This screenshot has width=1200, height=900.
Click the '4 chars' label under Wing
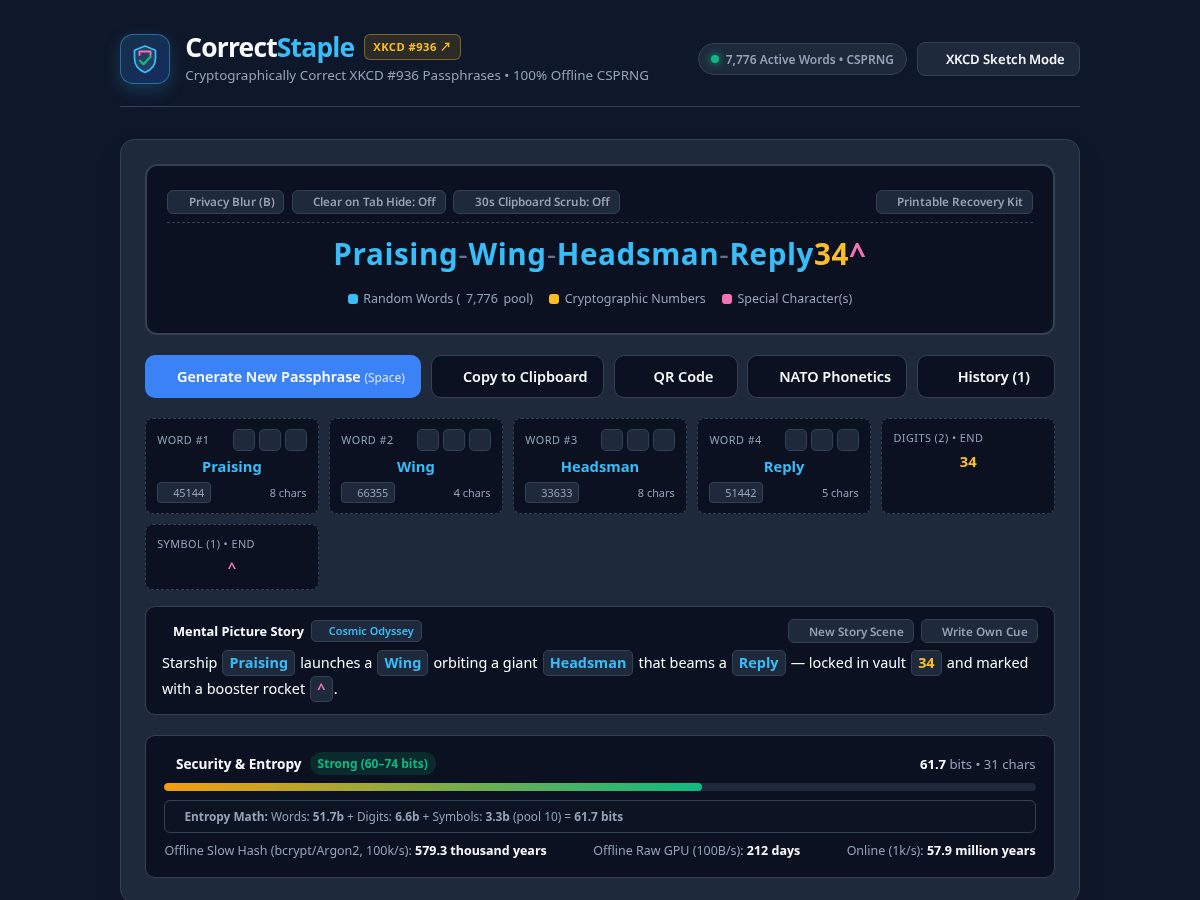click(472, 493)
